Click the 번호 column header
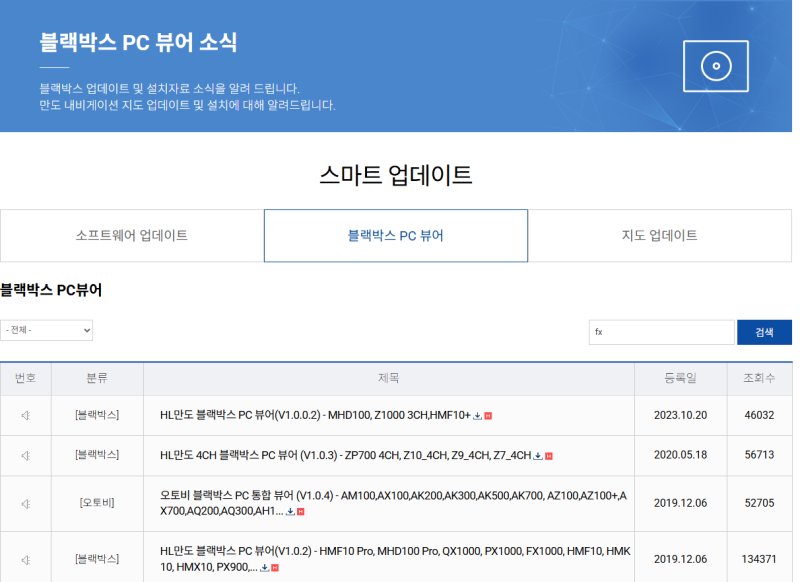Screen dimensions: 800x582 [26, 378]
